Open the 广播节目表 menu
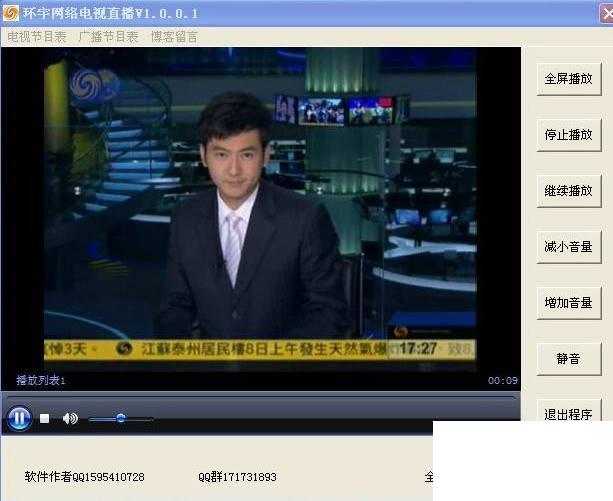This screenshot has width=613, height=501. click(x=108, y=37)
